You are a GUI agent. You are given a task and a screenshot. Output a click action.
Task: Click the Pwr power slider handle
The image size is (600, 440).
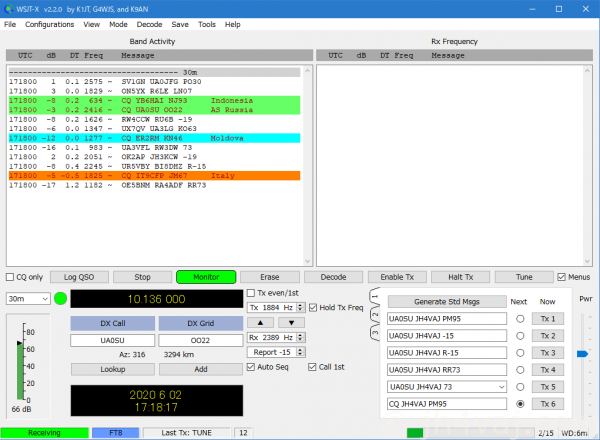[x=582, y=353]
